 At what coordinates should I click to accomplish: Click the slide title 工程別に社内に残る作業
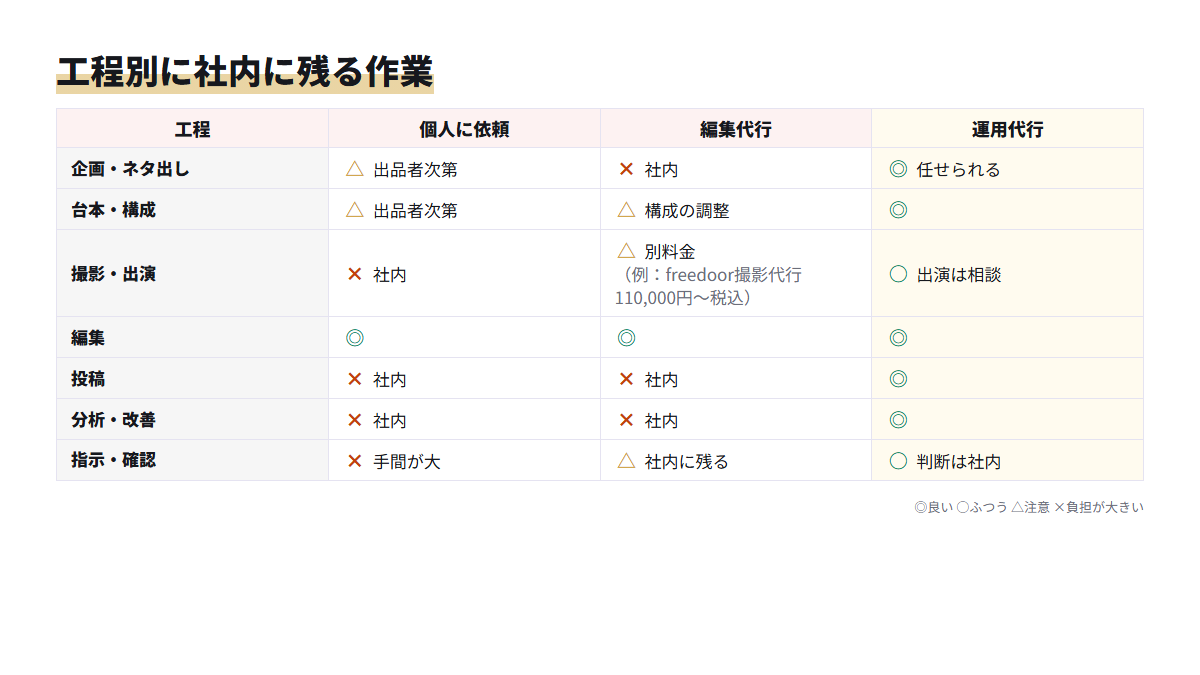245,73
